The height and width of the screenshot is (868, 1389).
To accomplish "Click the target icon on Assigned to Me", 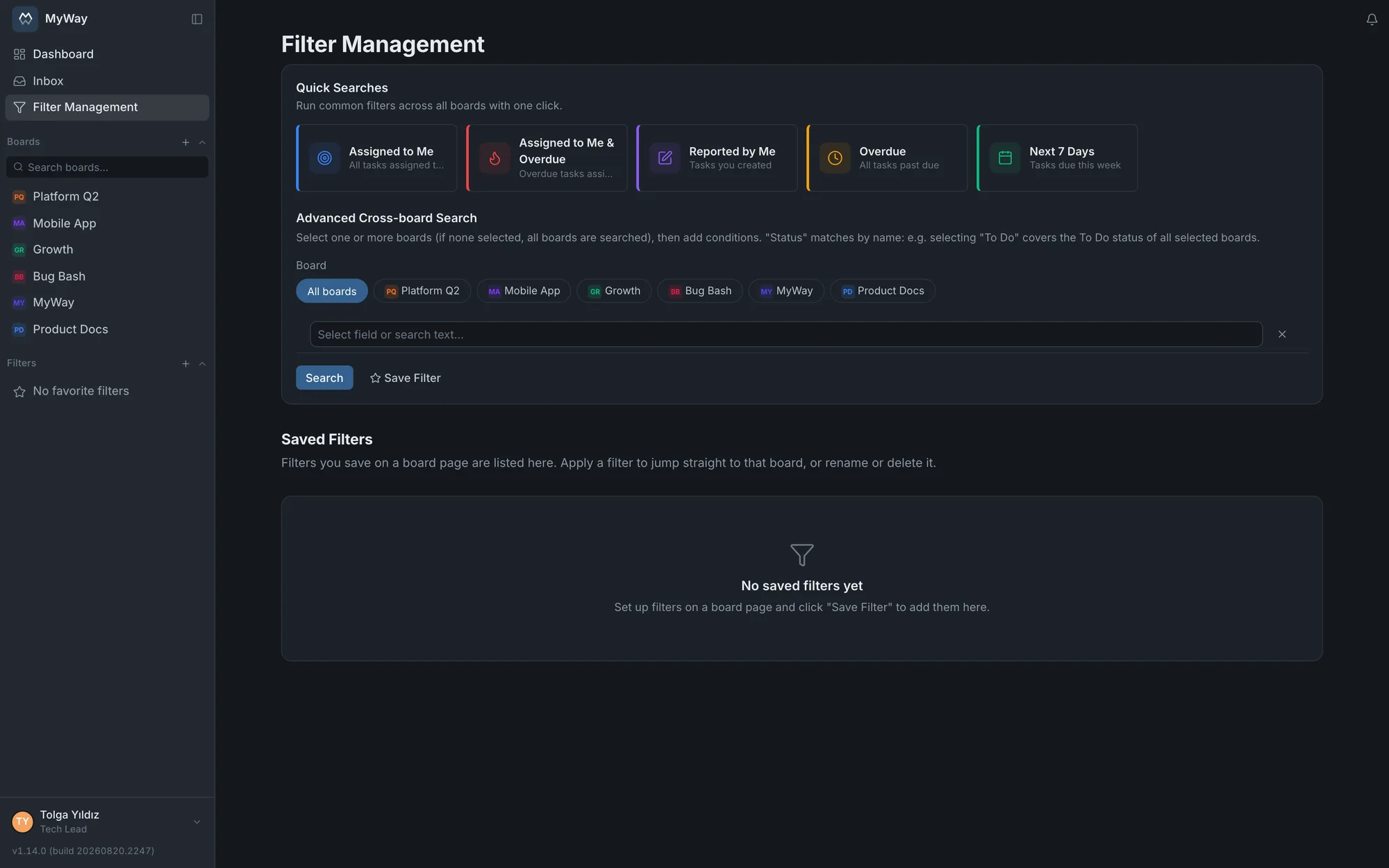I will tap(324, 158).
